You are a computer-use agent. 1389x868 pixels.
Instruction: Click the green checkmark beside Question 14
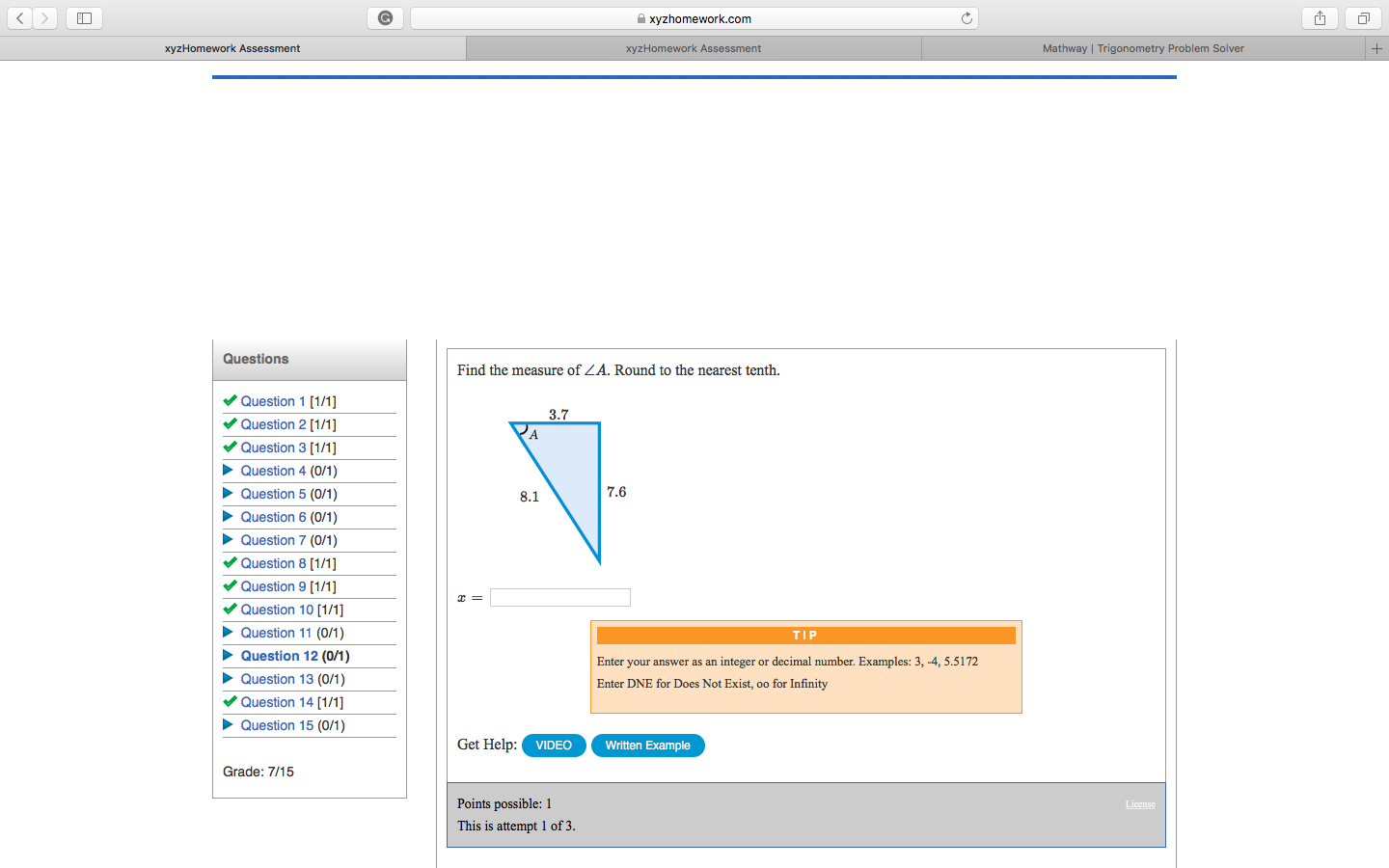[x=230, y=701]
